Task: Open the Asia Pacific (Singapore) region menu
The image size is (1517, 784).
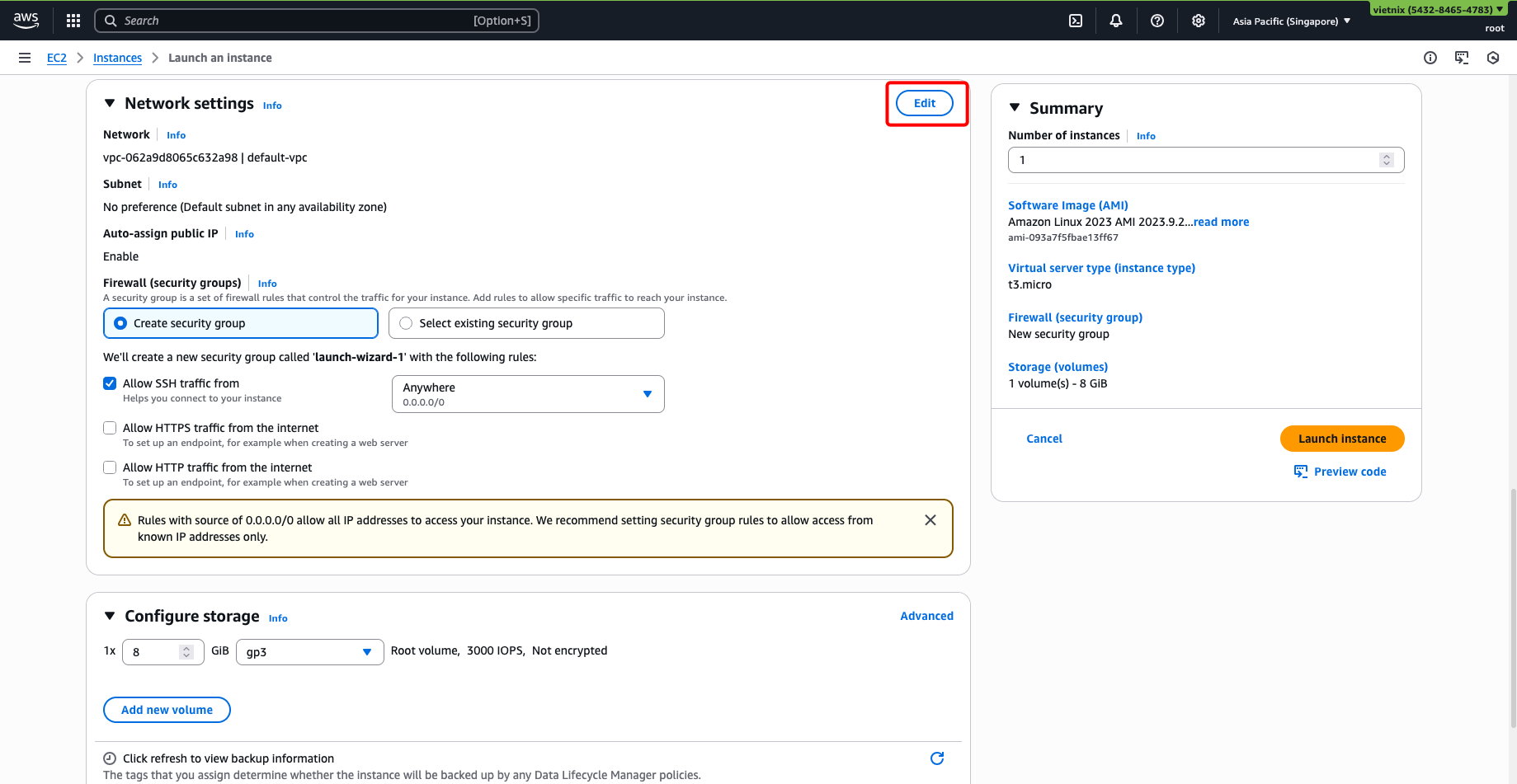Action: (1291, 21)
